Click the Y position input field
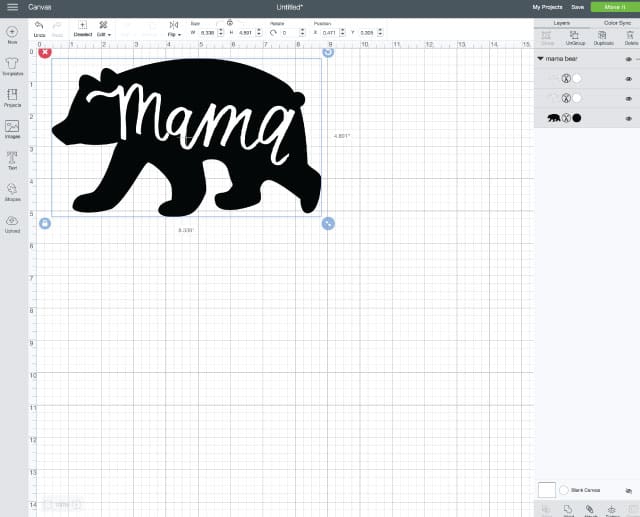The height and width of the screenshot is (517, 640). pos(367,32)
